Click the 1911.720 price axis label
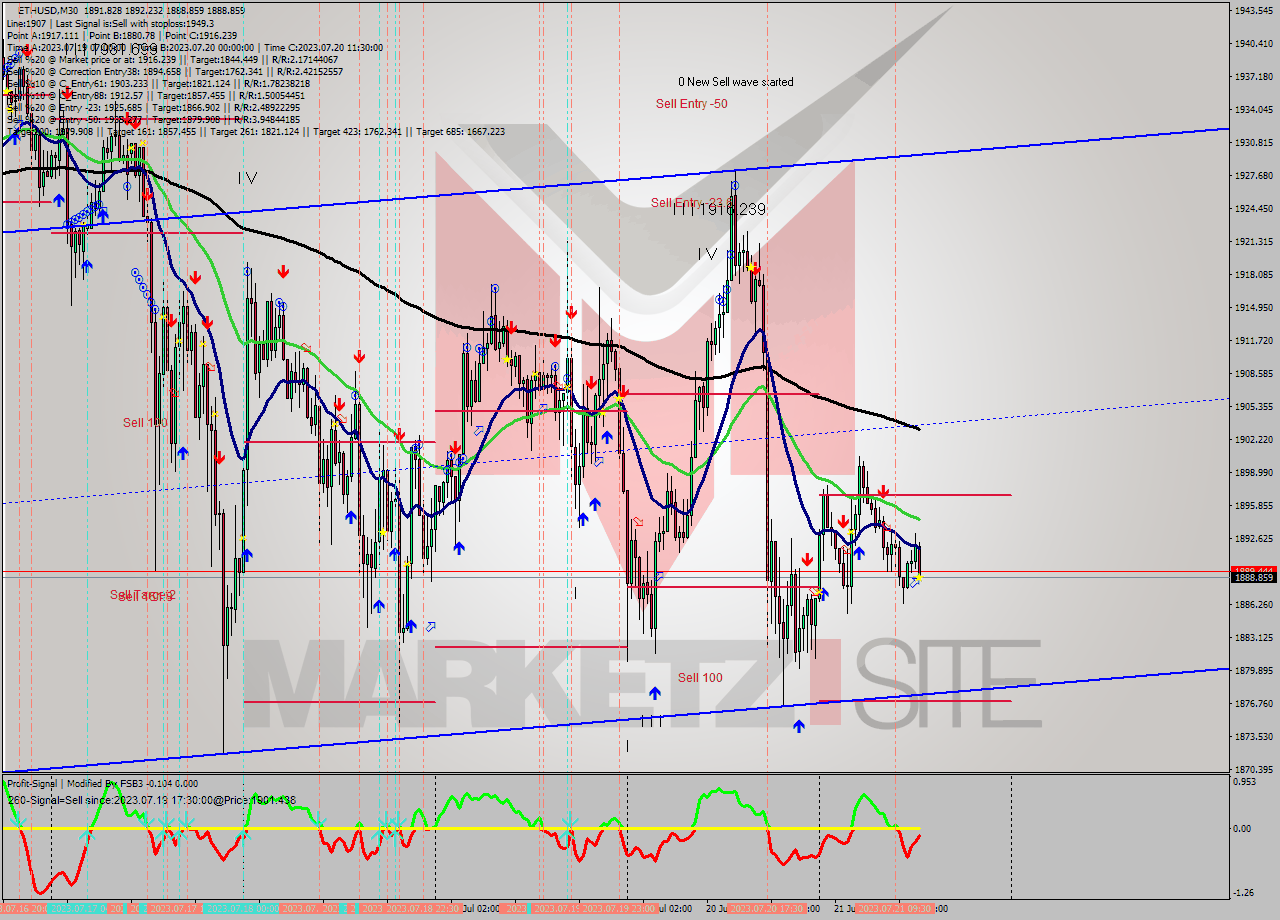The image size is (1280, 920). pyautogui.click(x=1253, y=340)
